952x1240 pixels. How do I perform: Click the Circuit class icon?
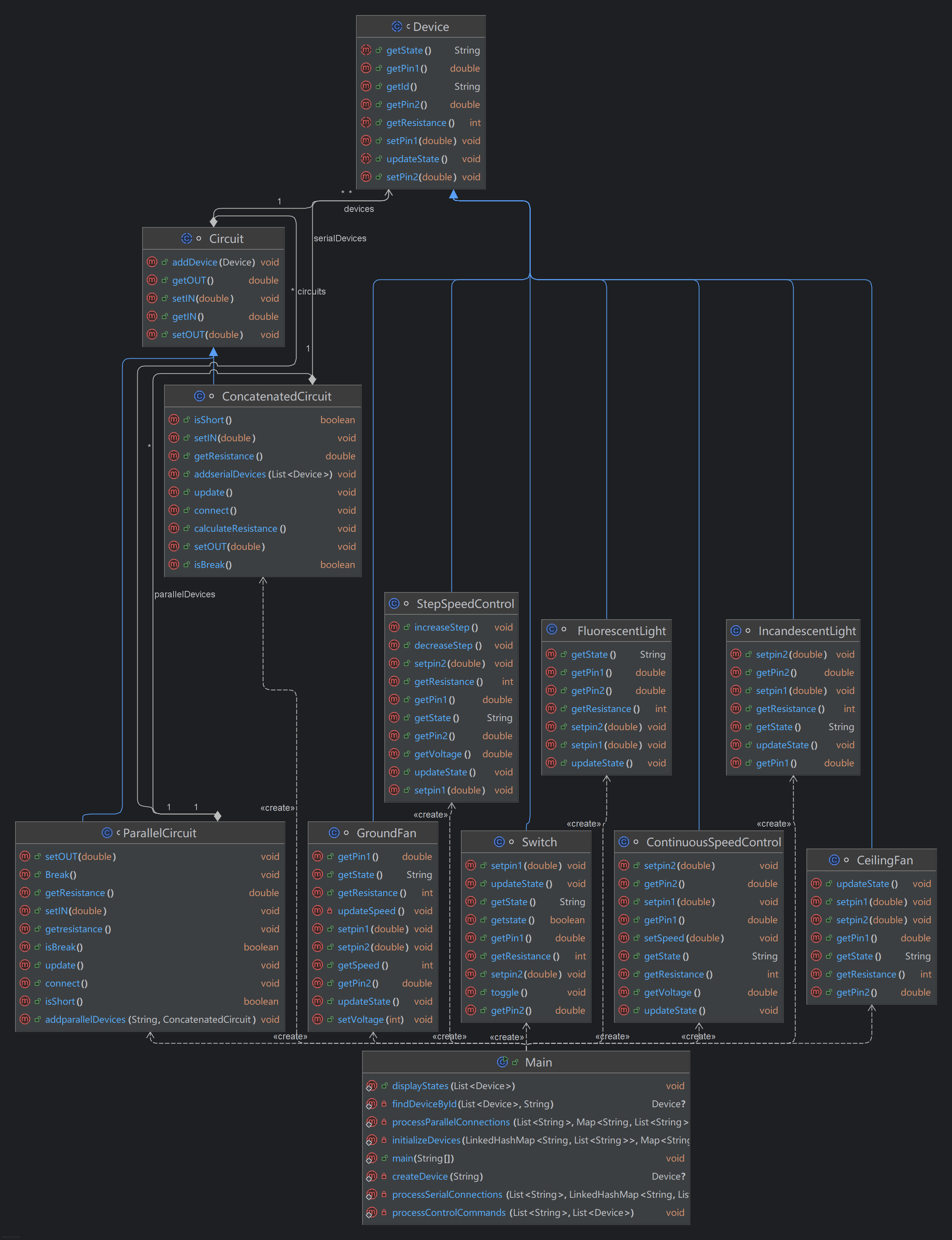pos(186,238)
